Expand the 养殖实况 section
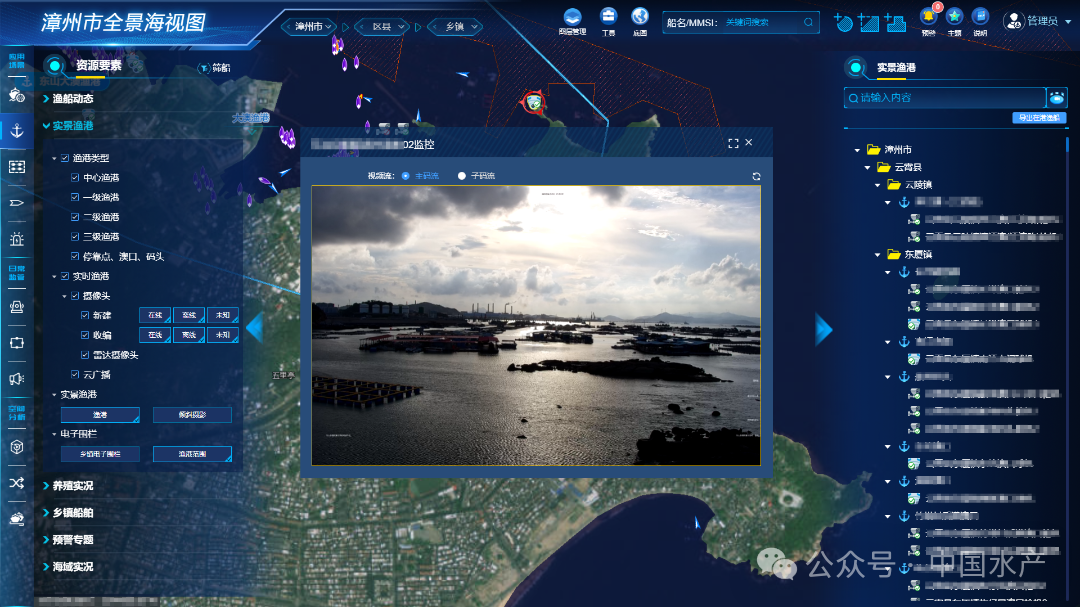This screenshot has height=607, width=1080. tap(69, 486)
